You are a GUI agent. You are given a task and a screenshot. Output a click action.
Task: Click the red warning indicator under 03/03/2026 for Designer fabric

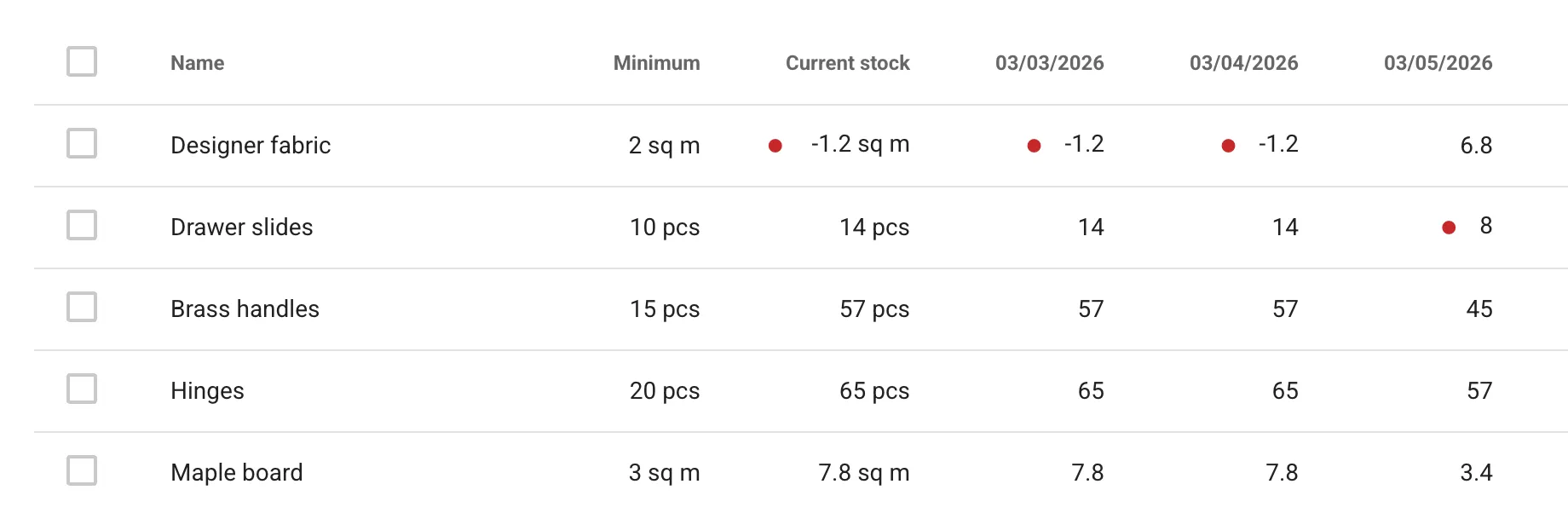(x=1034, y=145)
